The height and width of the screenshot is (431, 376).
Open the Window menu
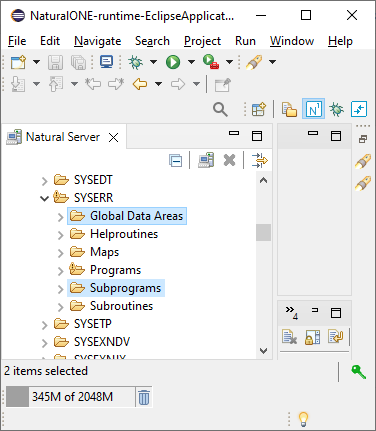click(292, 41)
